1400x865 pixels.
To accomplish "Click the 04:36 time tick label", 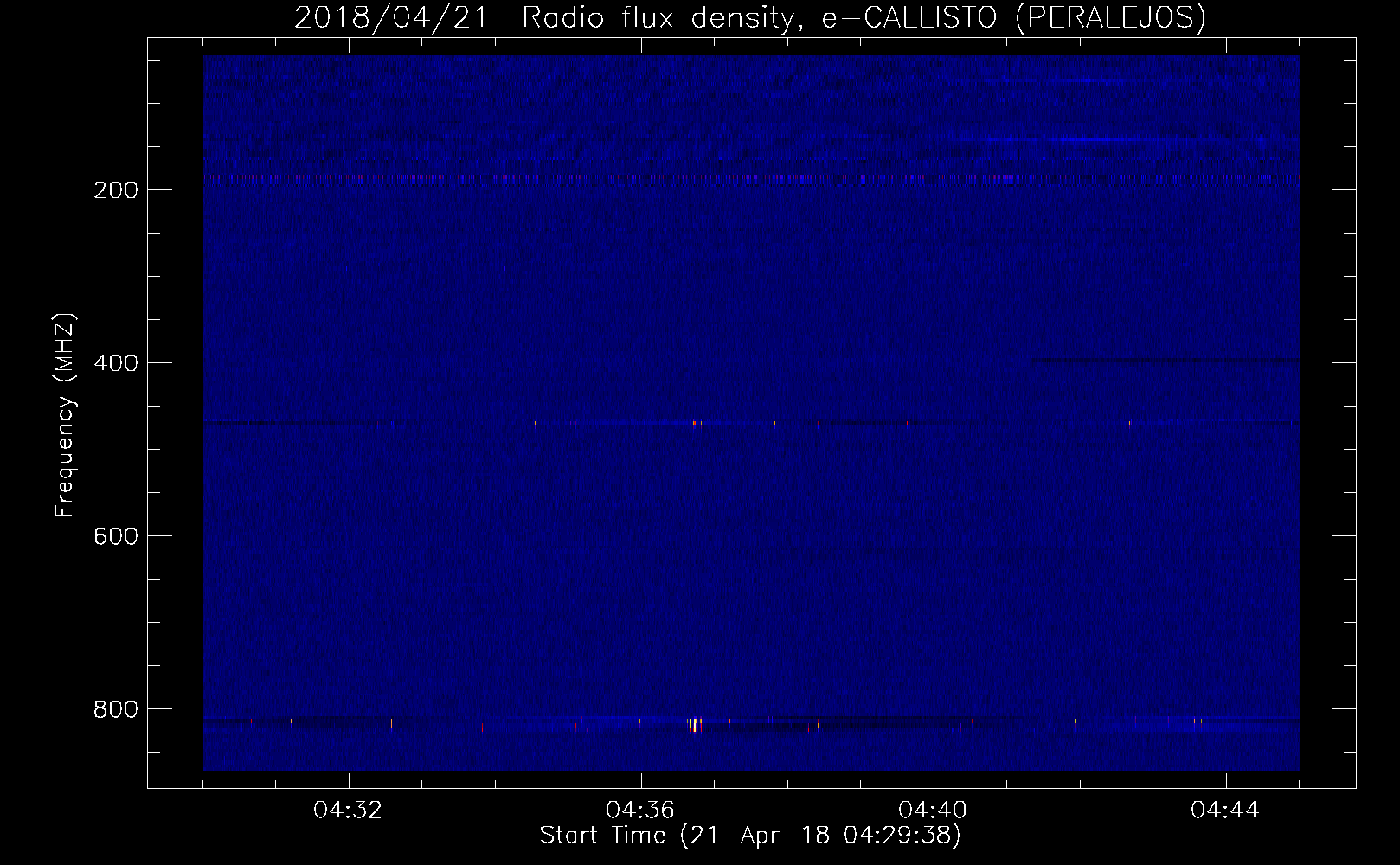I will coord(640,811).
